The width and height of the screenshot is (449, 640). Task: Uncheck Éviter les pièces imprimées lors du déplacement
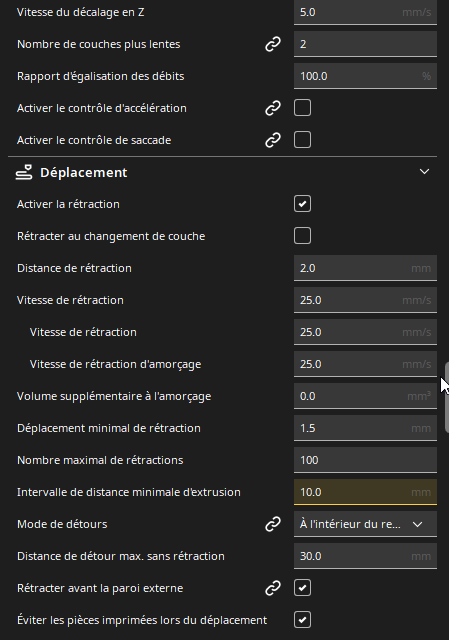click(x=302, y=620)
